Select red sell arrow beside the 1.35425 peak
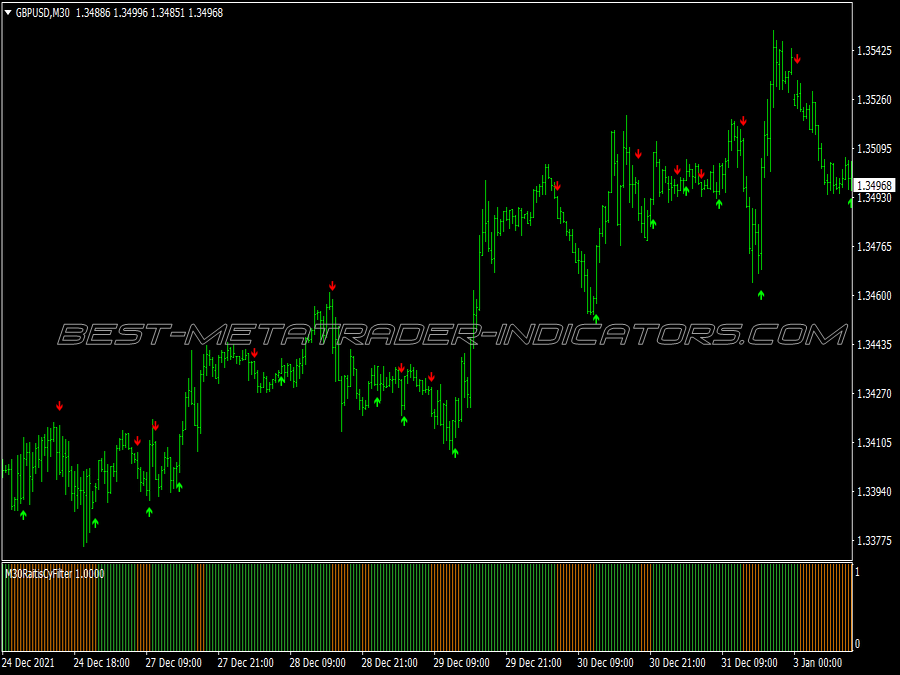900x675 pixels. pyautogui.click(x=797, y=59)
